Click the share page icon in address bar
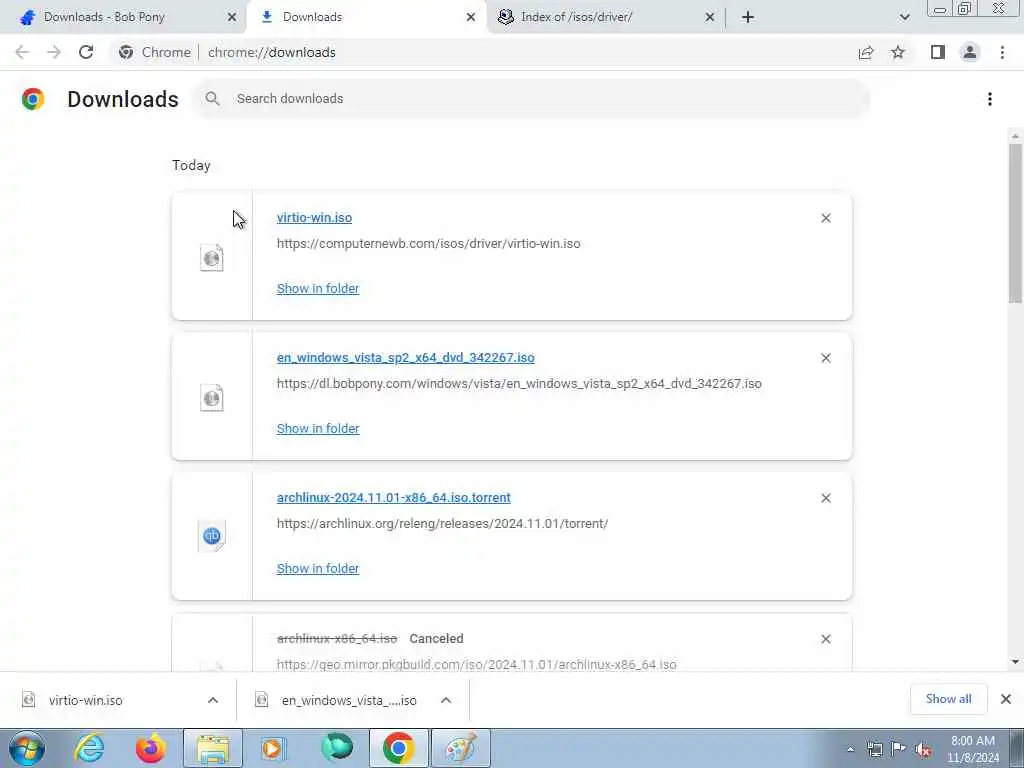Image resolution: width=1024 pixels, height=768 pixels. pyautogui.click(x=866, y=52)
